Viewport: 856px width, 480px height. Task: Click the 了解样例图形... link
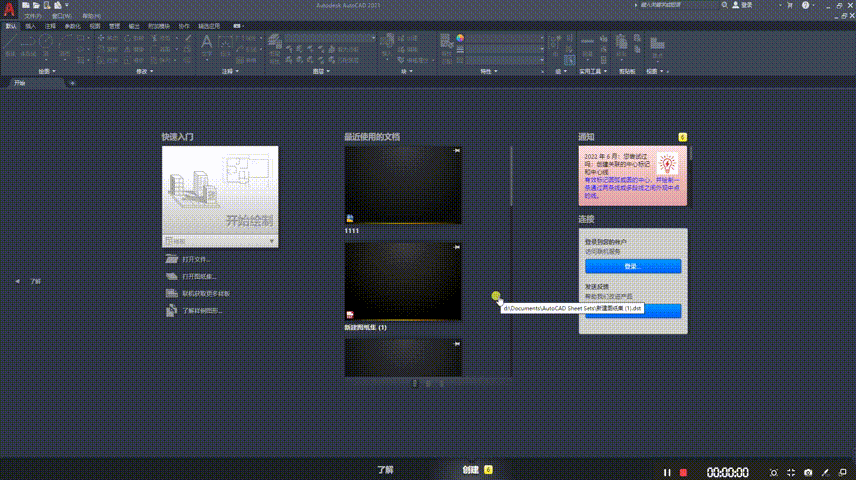202,310
